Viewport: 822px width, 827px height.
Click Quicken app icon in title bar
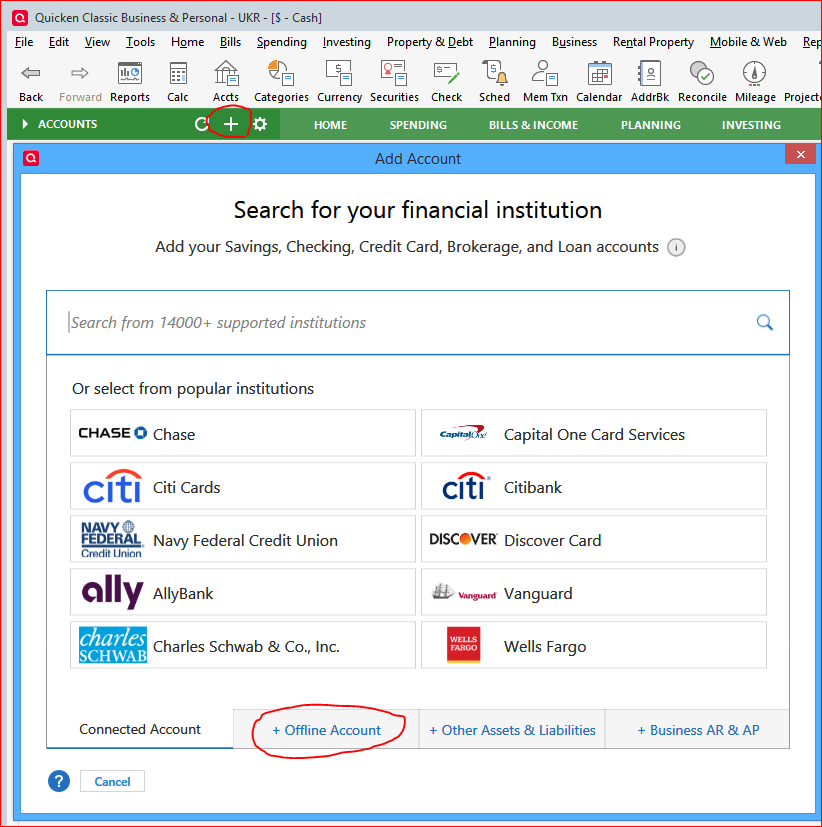[x=20, y=18]
